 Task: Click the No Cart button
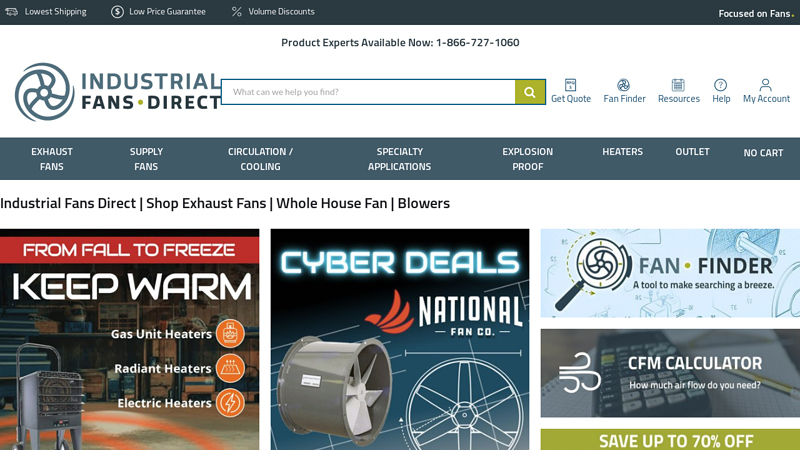[x=763, y=153]
